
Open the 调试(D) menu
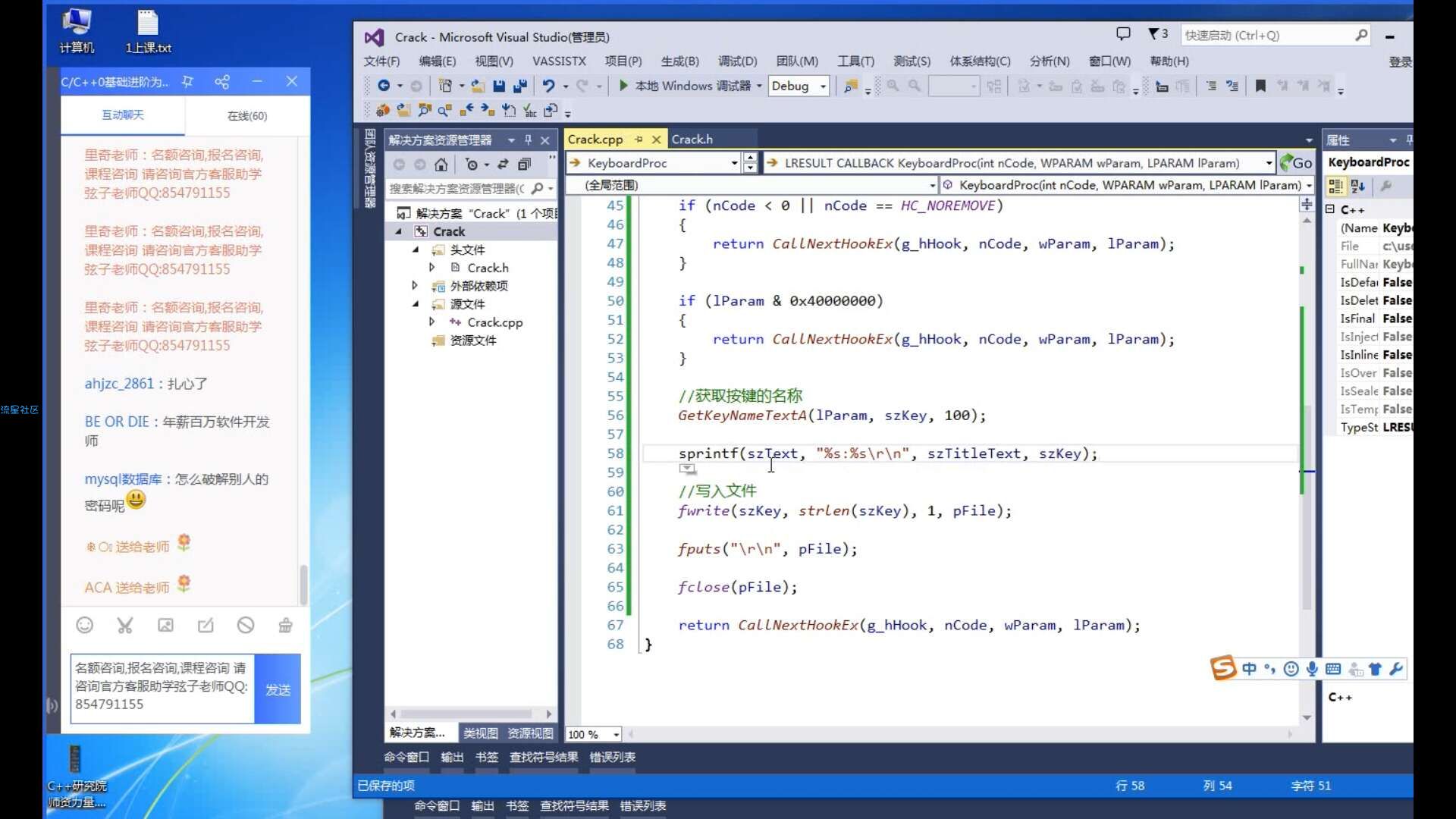click(x=737, y=61)
